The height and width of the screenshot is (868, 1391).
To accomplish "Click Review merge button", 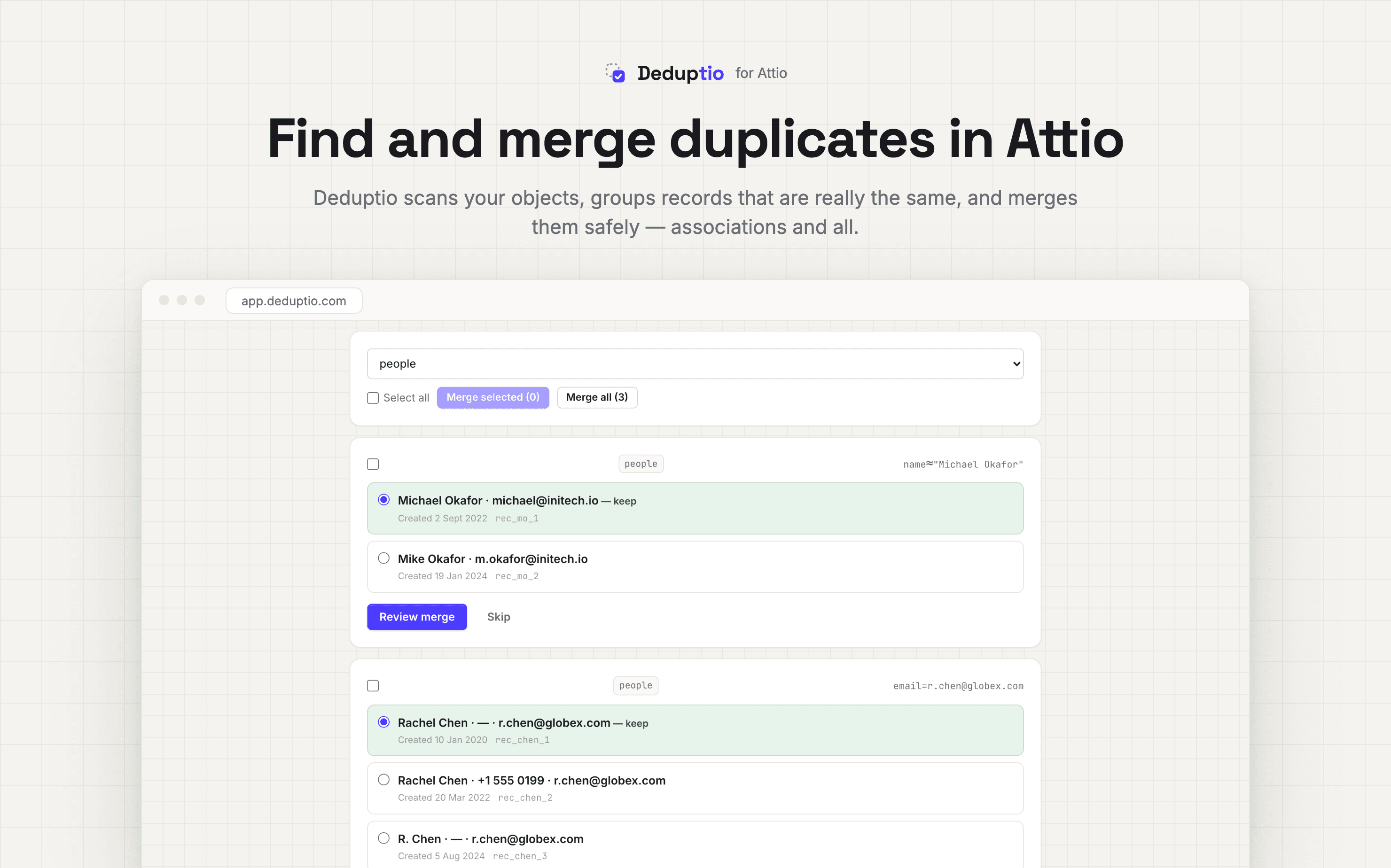I will (x=417, y=617).
